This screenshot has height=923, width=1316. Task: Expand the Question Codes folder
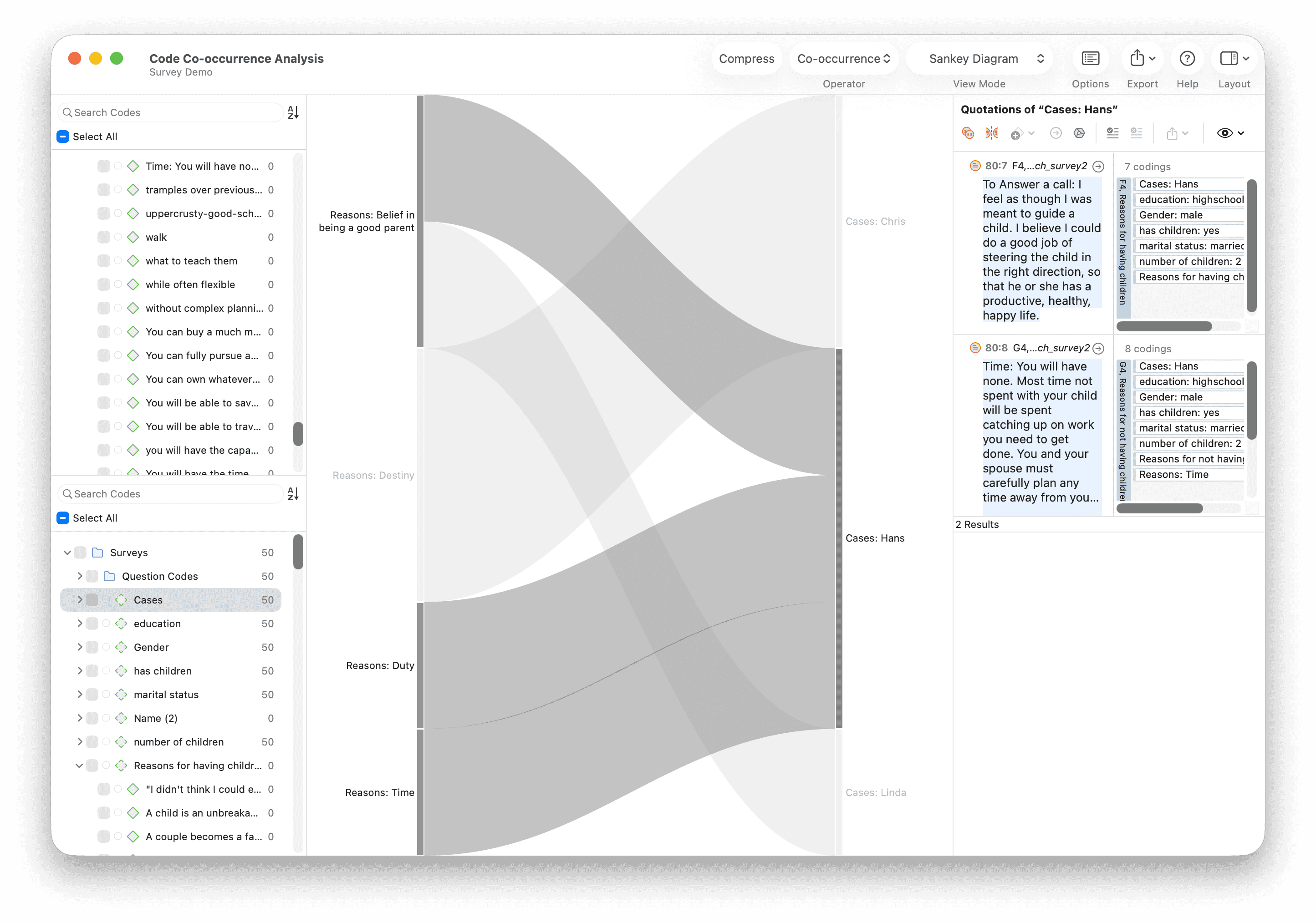80,576
